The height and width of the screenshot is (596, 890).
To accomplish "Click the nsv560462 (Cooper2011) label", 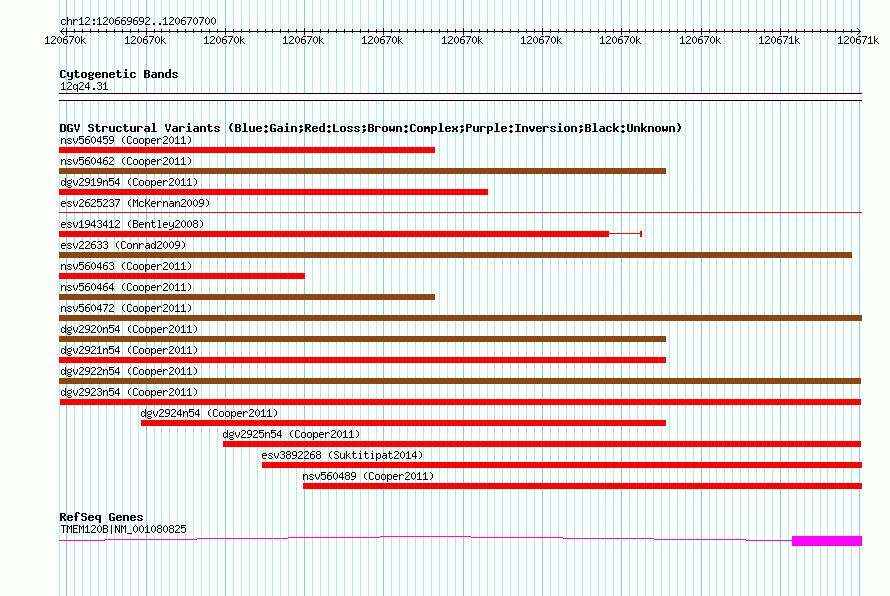I will click(x=126, y=161).
